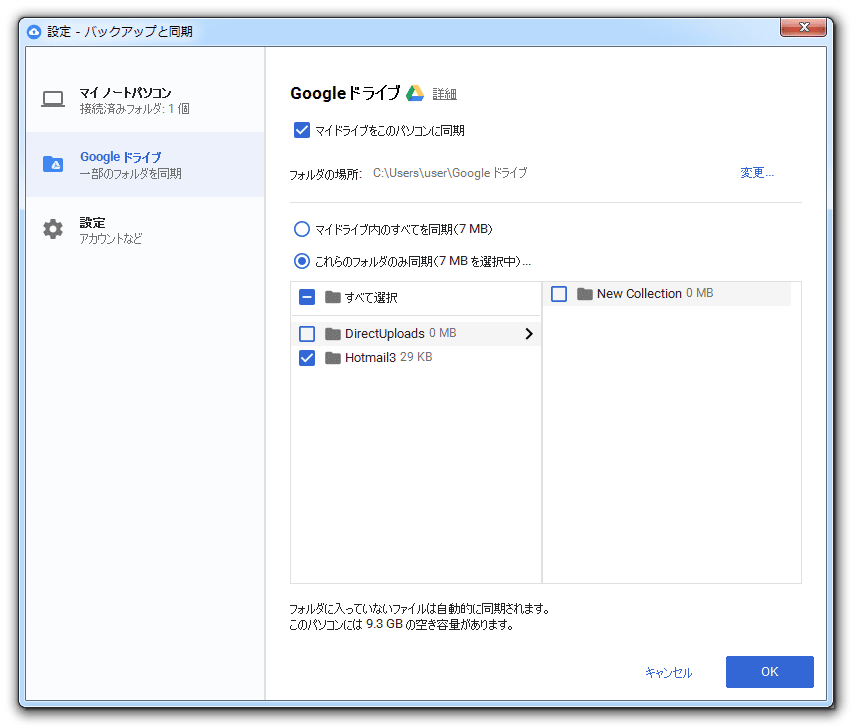Click the 接続済みフォルダ: 1 個 subtitle

[x=135, y=109]
